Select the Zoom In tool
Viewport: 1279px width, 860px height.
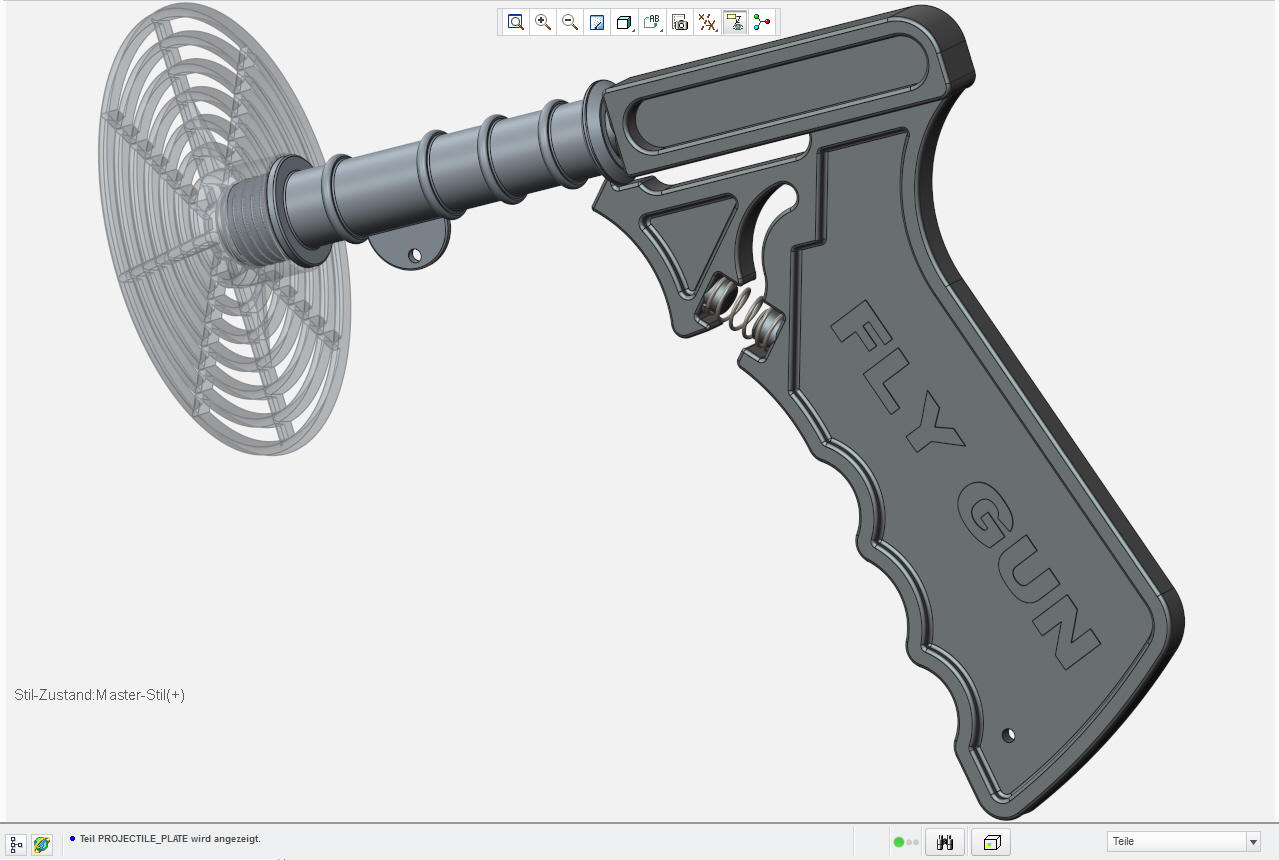(x=543, y=22)
